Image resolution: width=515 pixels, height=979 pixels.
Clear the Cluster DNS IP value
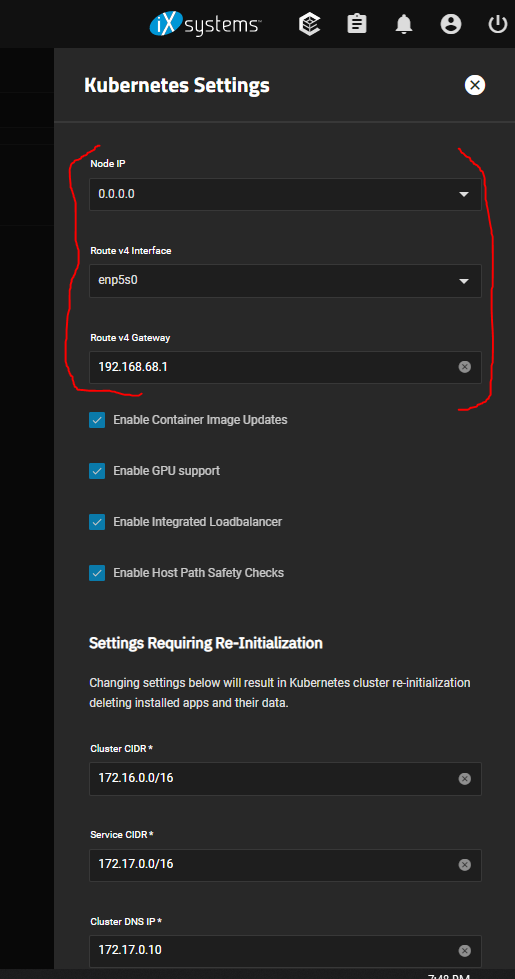[464, 951]
